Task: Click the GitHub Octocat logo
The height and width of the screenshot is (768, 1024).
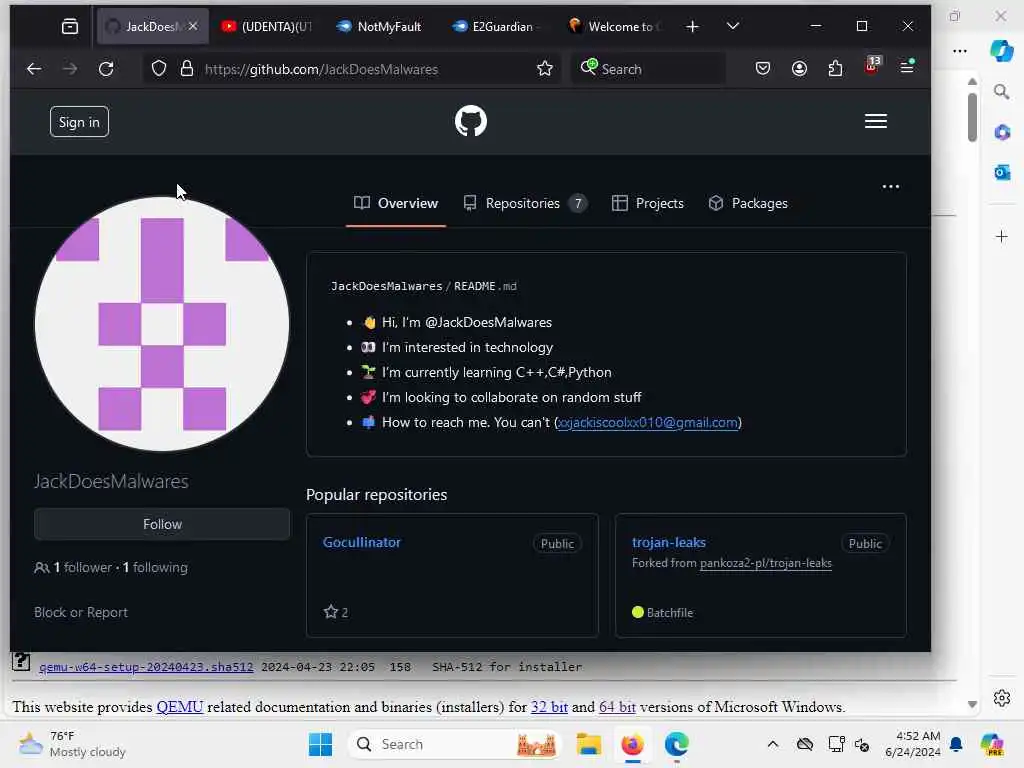Action: (x=471, y=121)
